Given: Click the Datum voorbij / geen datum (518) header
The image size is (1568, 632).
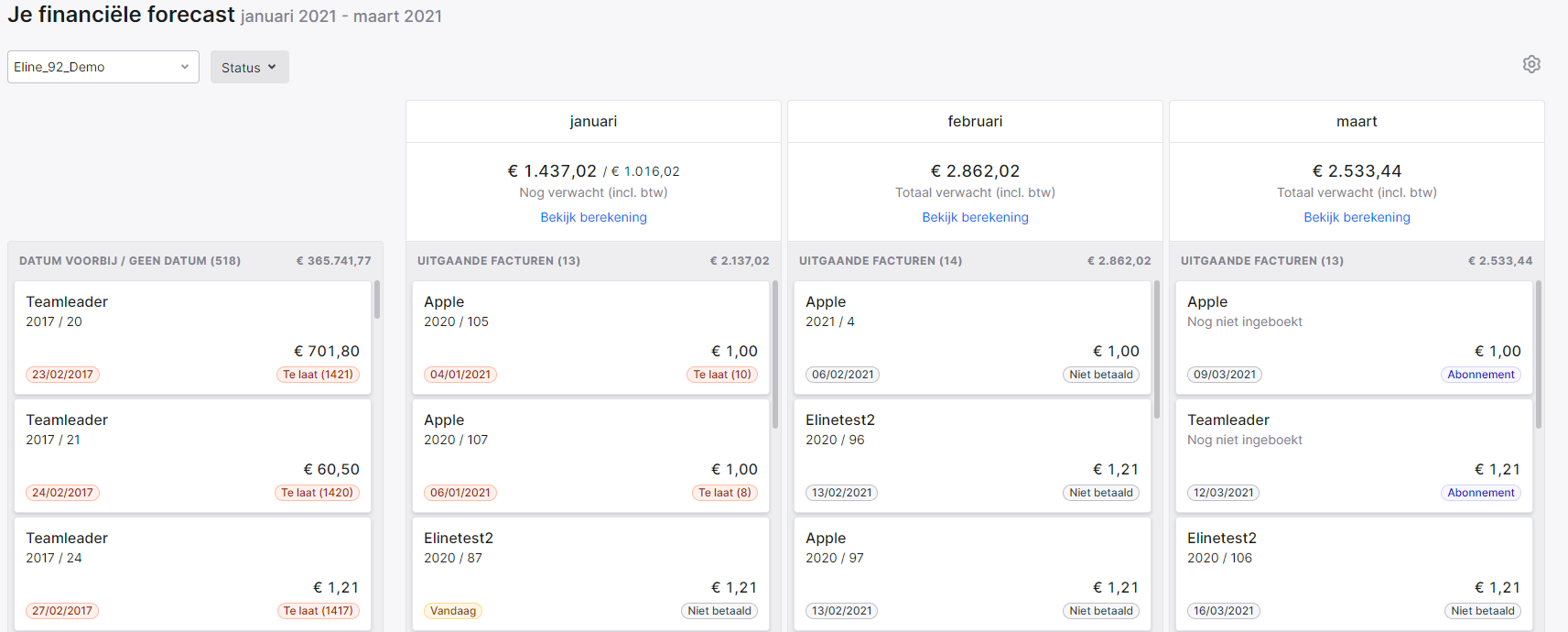Looking at the screenshot, I should pyautogui.click(x=130, y=261).
